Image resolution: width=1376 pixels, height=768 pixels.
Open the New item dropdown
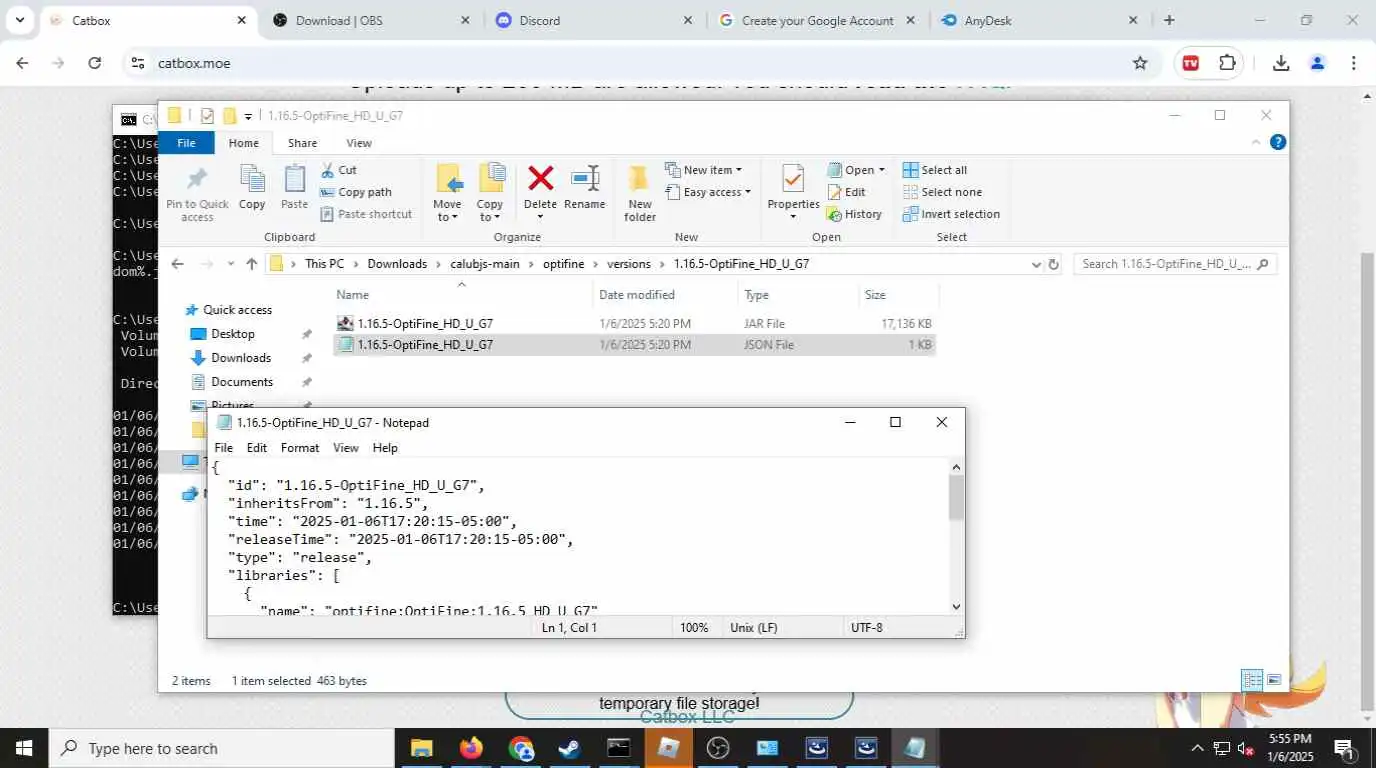coord(704,170)
